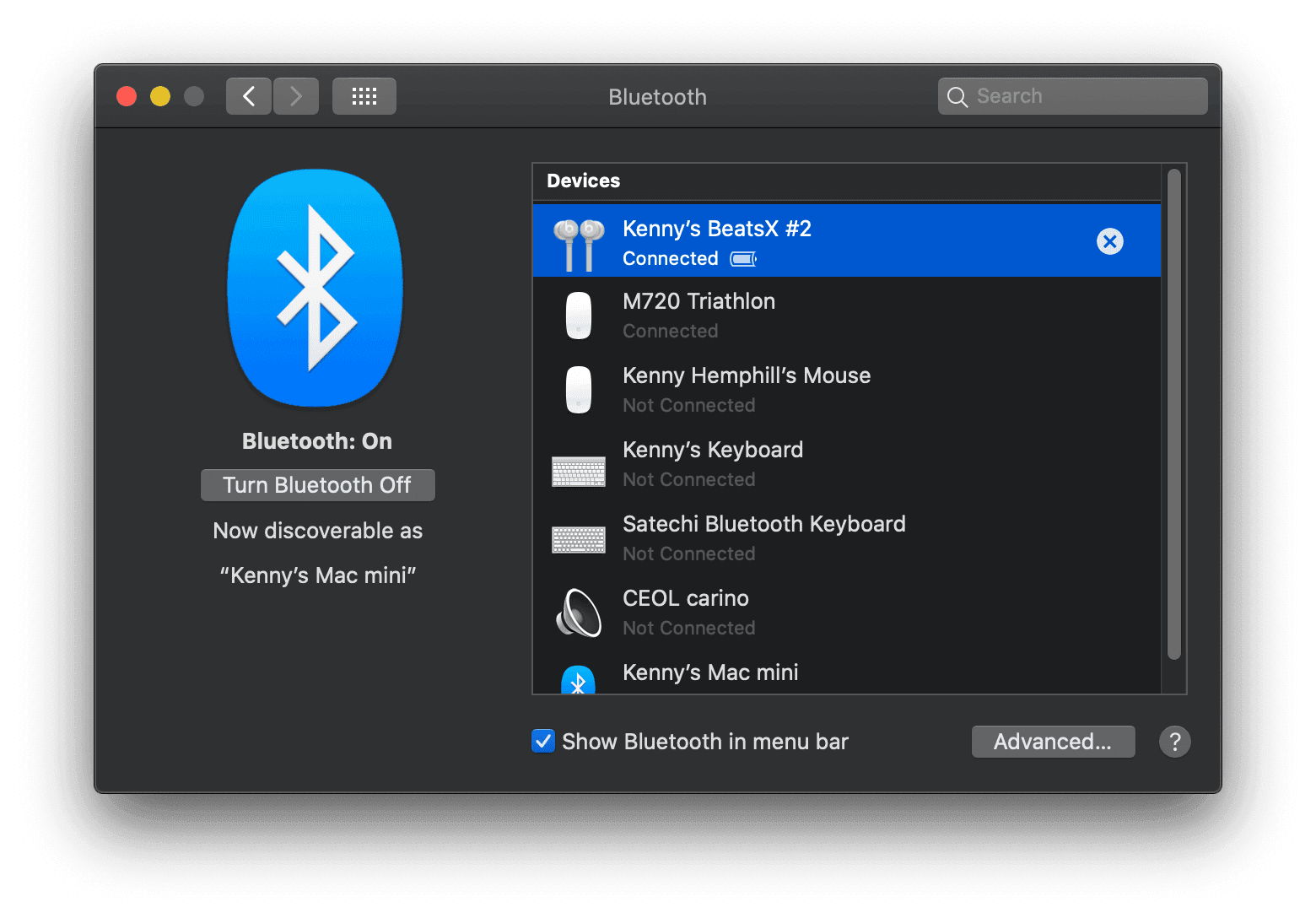Click Kenny's Keyboard icon
Image resolution: width=1316 pixels, height=918 pixels.
[x=579, y=472]
